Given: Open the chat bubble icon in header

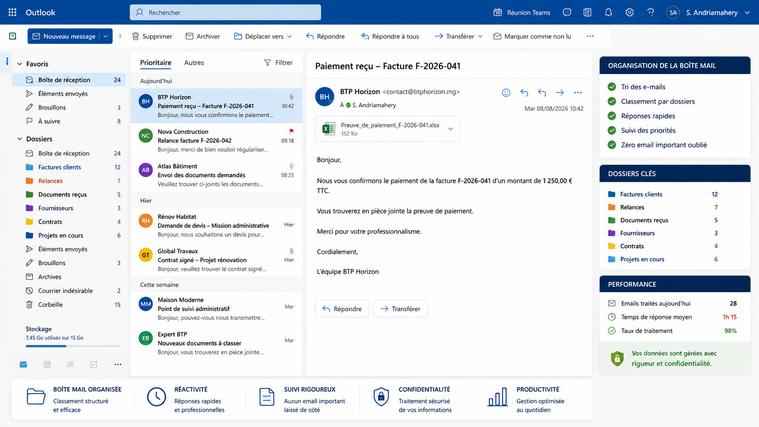Looking at the screenshot, I should [x=567, y=12].
